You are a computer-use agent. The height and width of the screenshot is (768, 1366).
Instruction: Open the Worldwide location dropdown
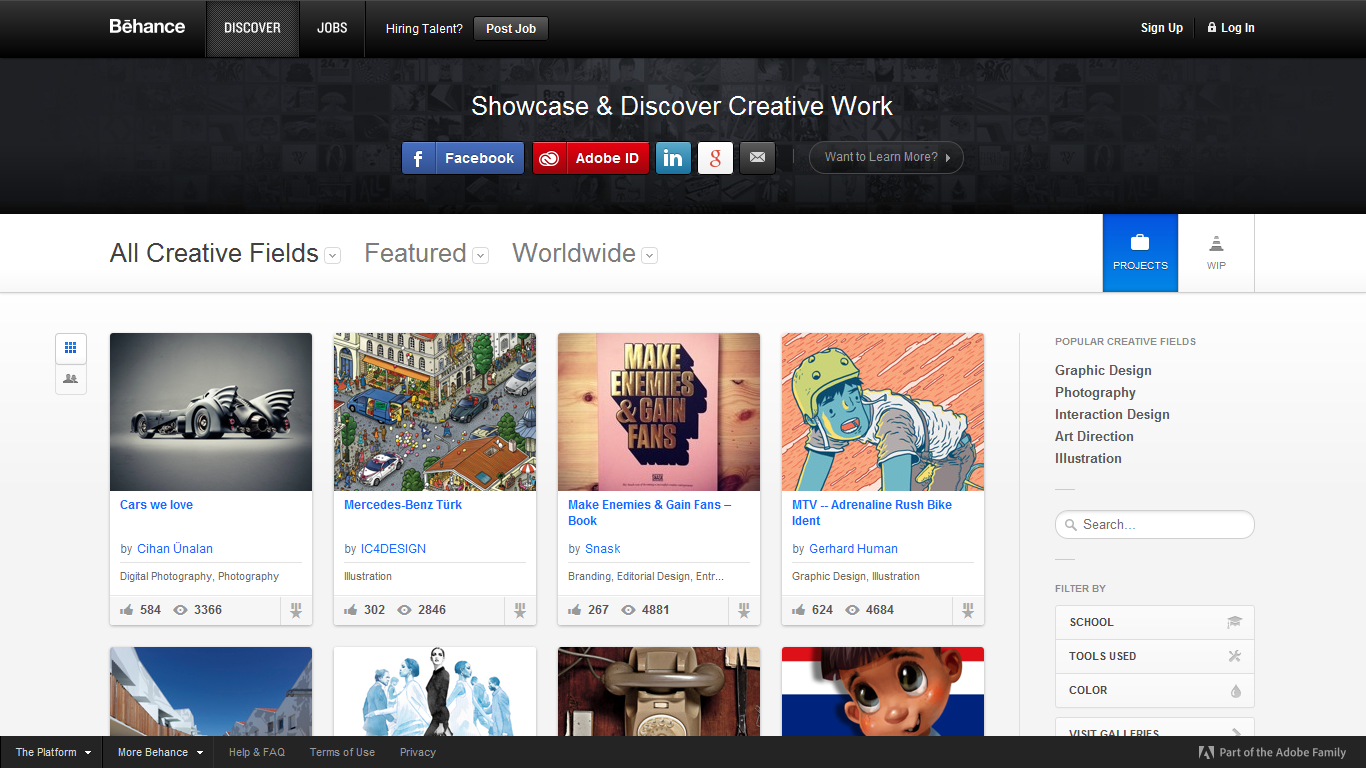point(649,255)
